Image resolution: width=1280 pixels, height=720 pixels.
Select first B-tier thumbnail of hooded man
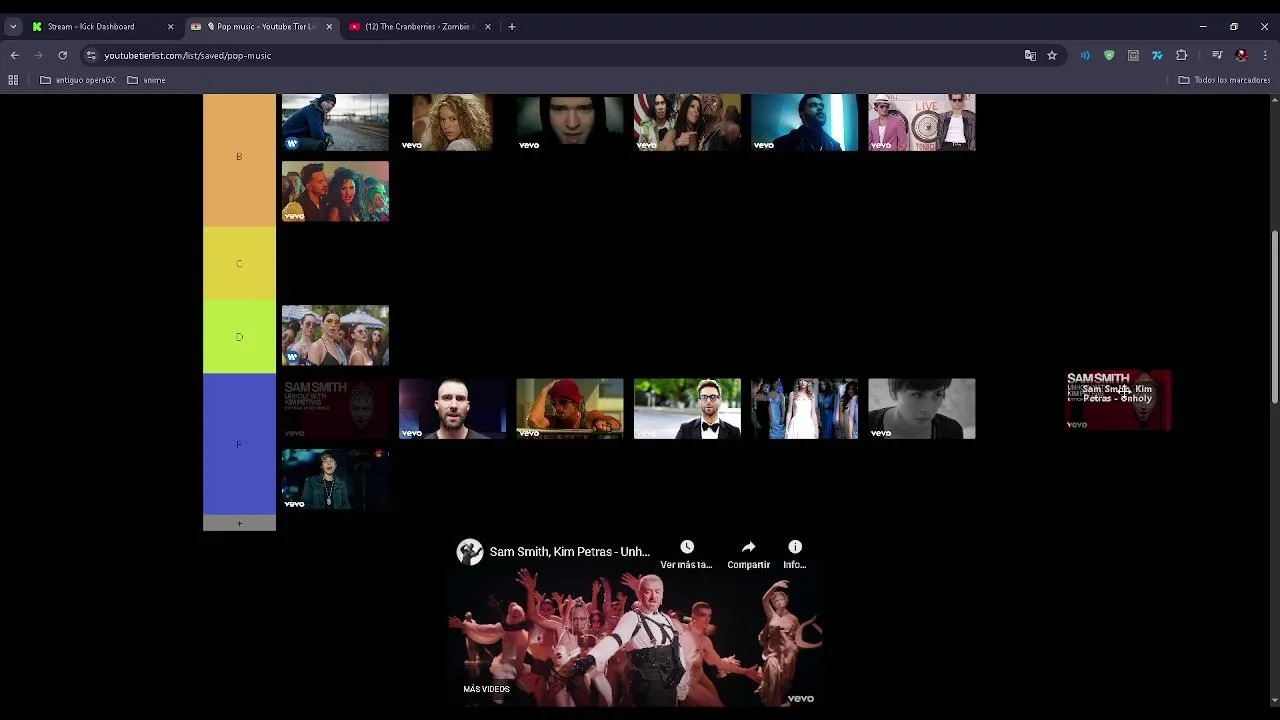(x=335, y=122)
